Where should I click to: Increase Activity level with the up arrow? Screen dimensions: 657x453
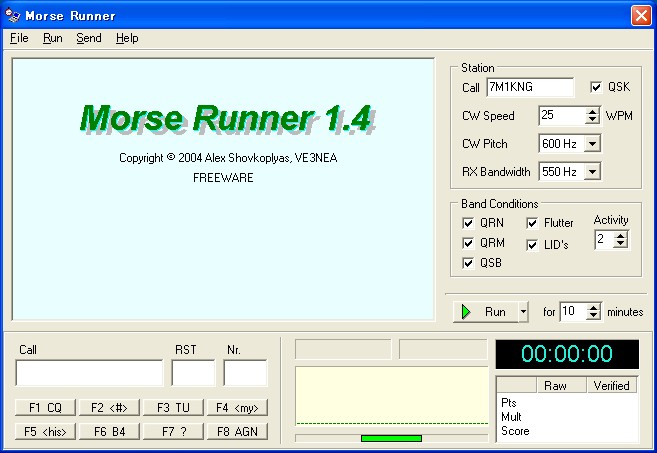coord(621,236)
